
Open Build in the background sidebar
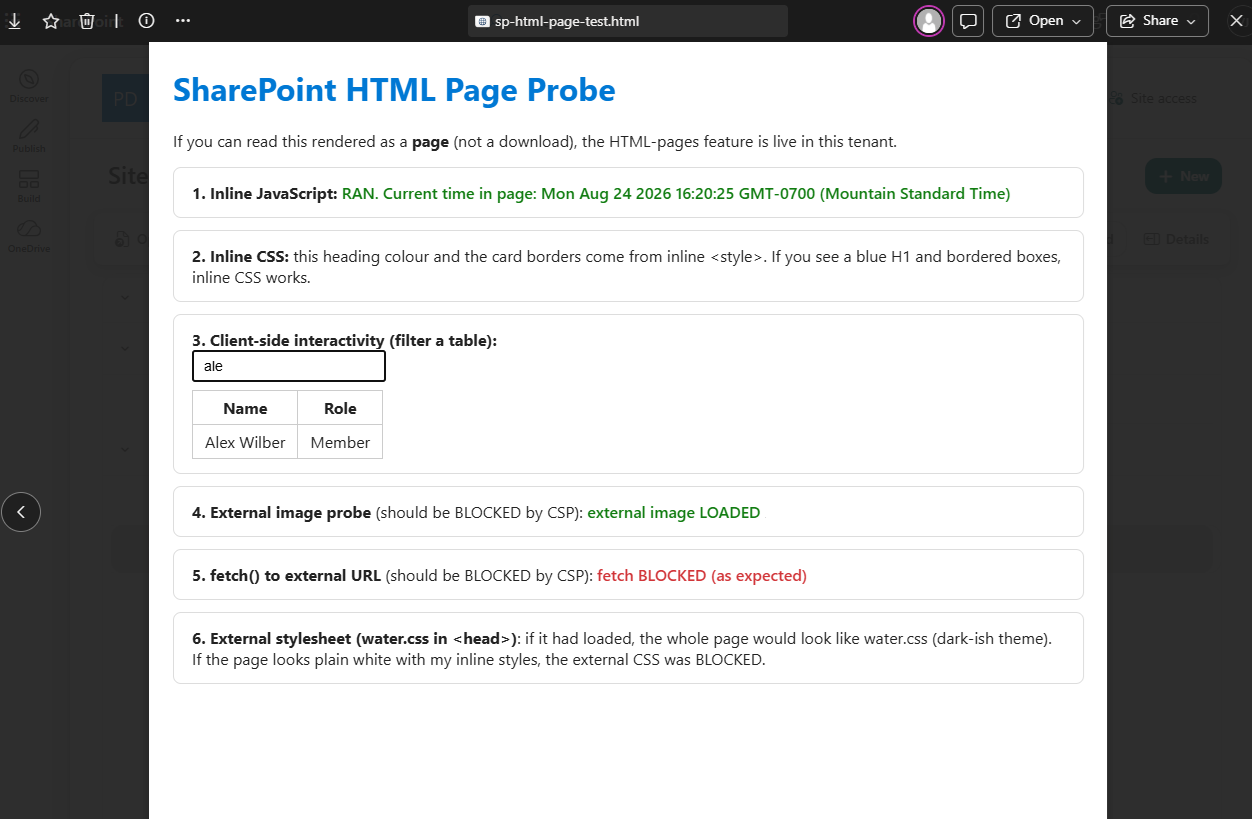[29, 186]
